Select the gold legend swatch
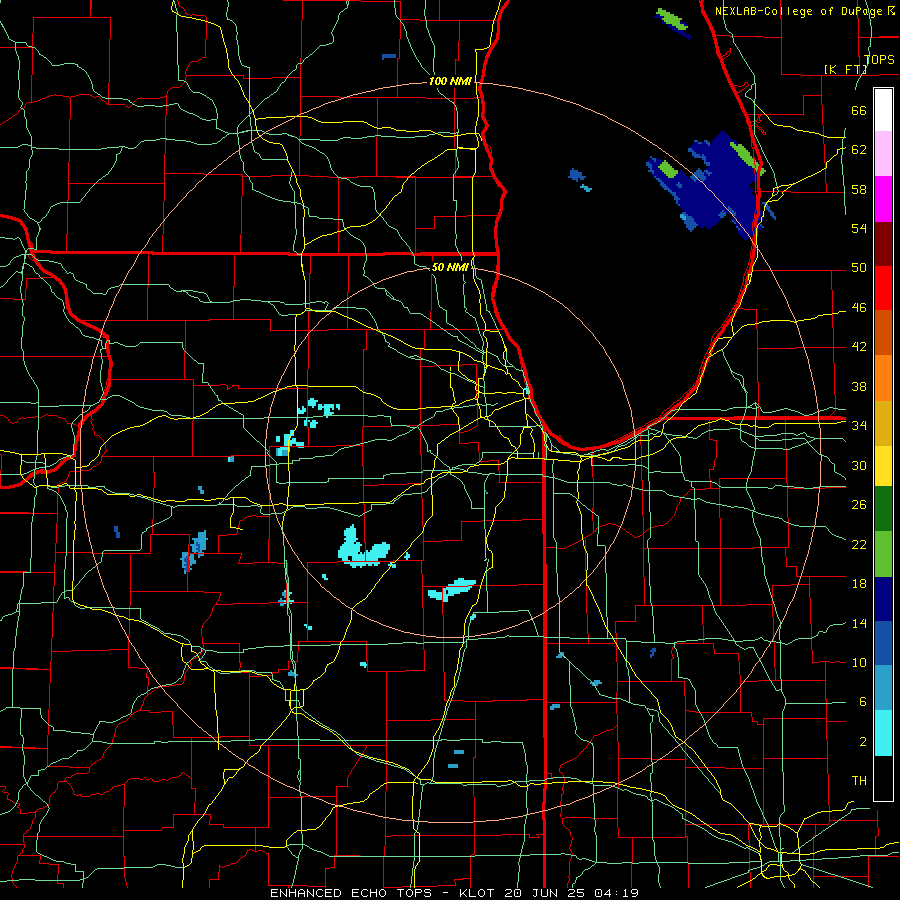Image resolution: width=900 pixels, height=900 pixels. [x=883, y=423]
